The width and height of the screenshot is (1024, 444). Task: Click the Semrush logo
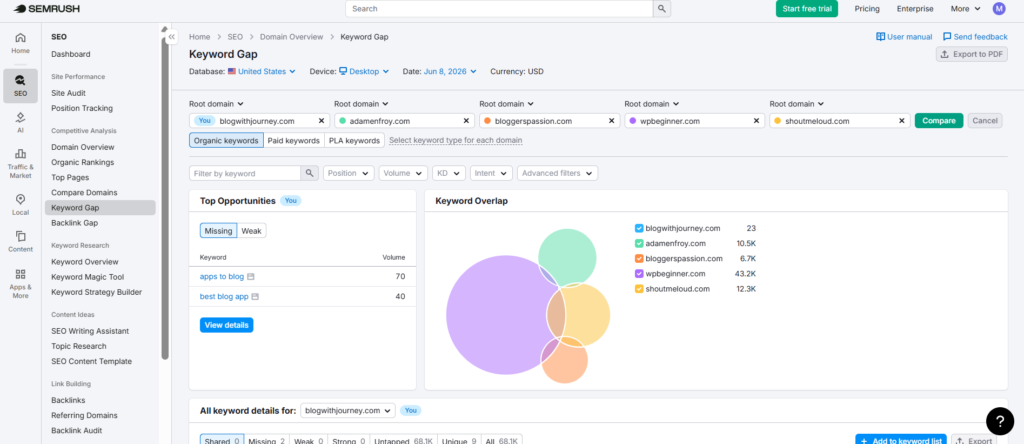(x=46, y=8)
